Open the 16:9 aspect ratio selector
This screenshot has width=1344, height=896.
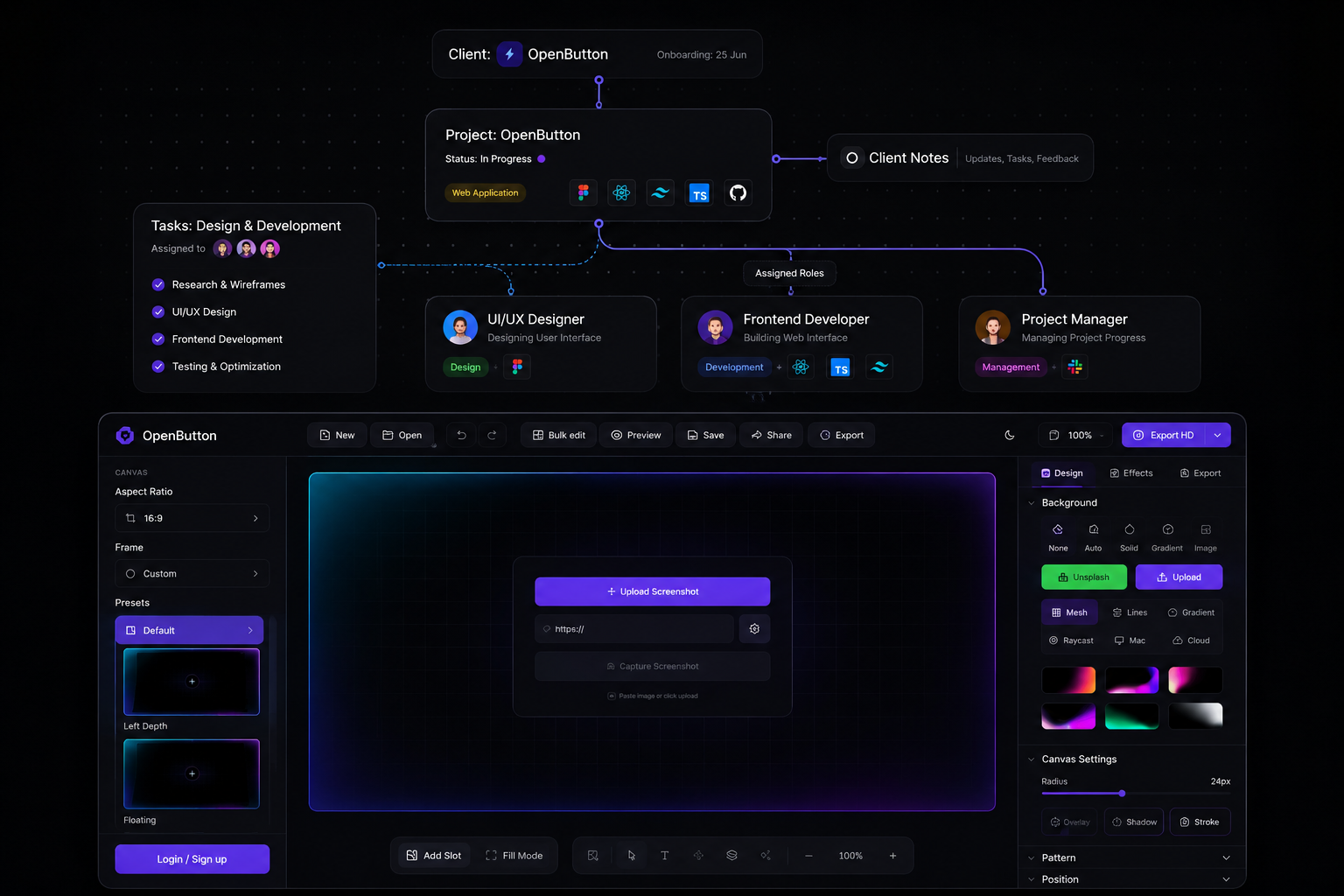(x=192, y=518)
